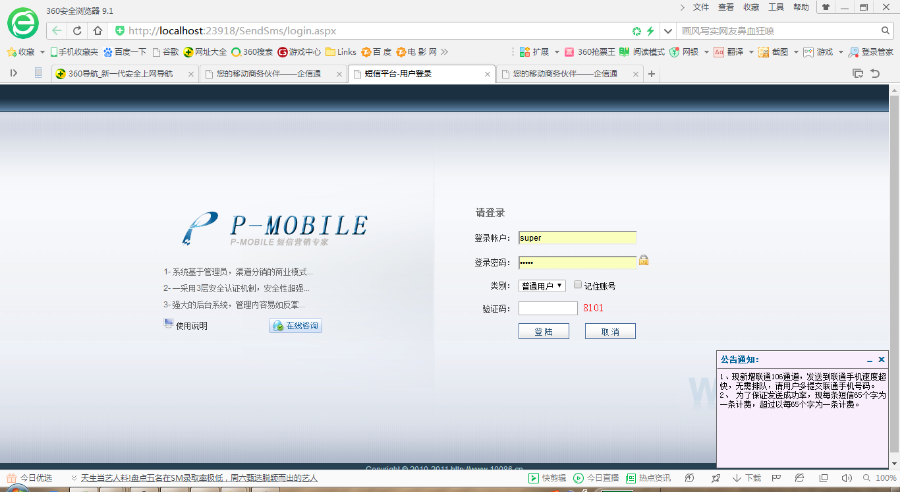900x492 pixels.
Task: Open the 文件 menu
Action: (701, 7)
